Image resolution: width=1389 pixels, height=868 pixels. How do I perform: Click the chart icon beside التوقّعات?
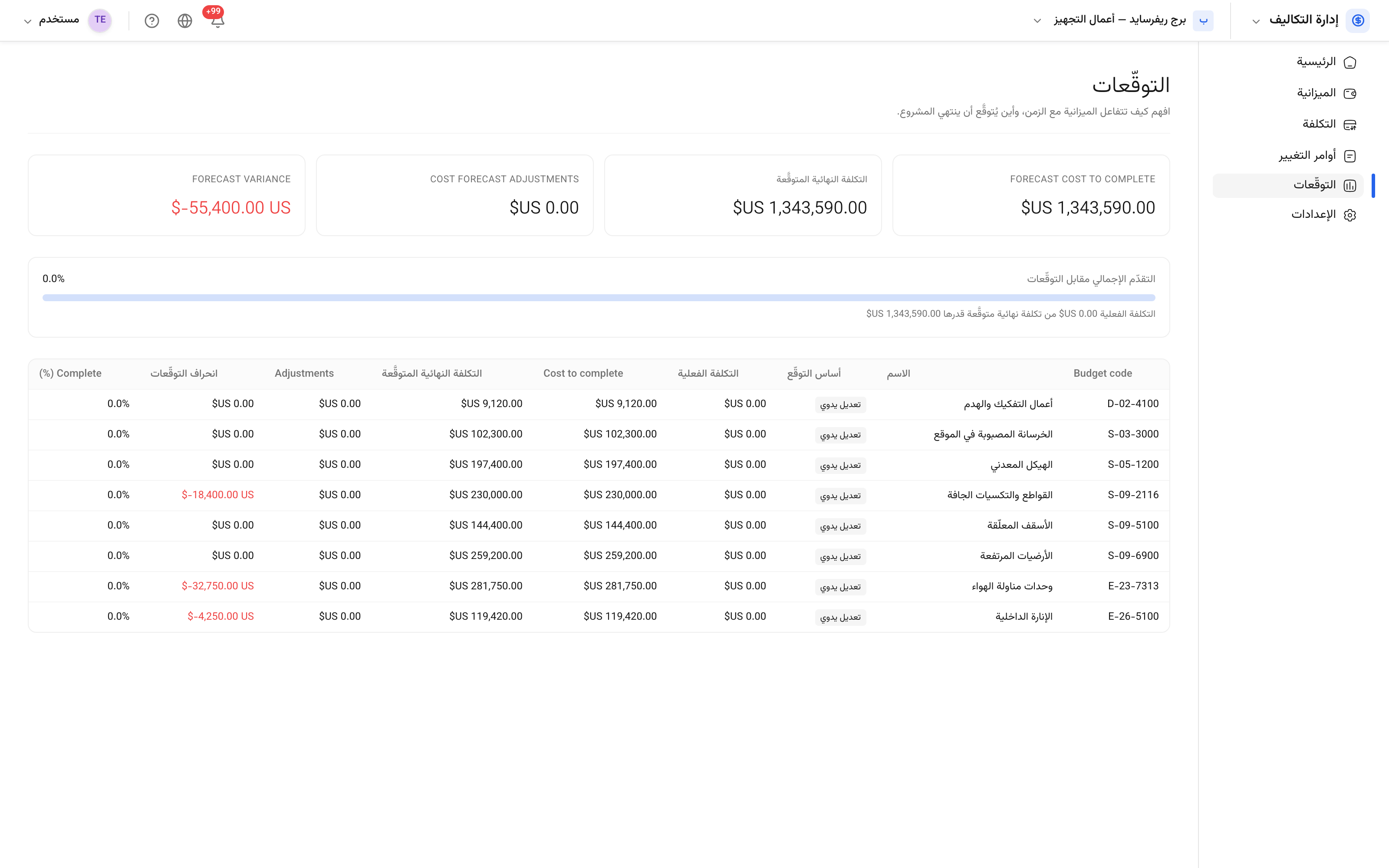click(x=1350, y=185)
